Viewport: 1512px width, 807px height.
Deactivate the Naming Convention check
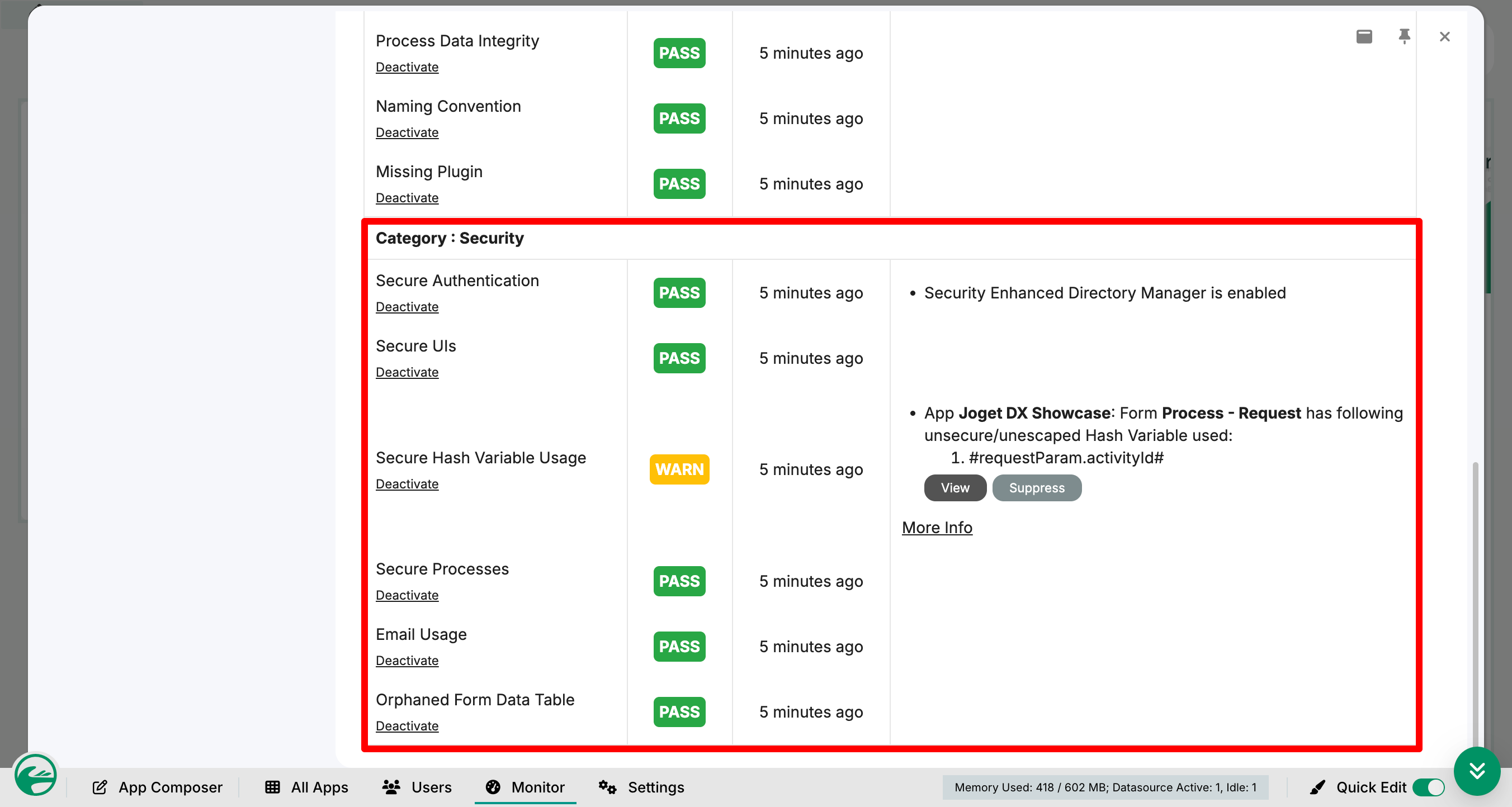point(407,132)
